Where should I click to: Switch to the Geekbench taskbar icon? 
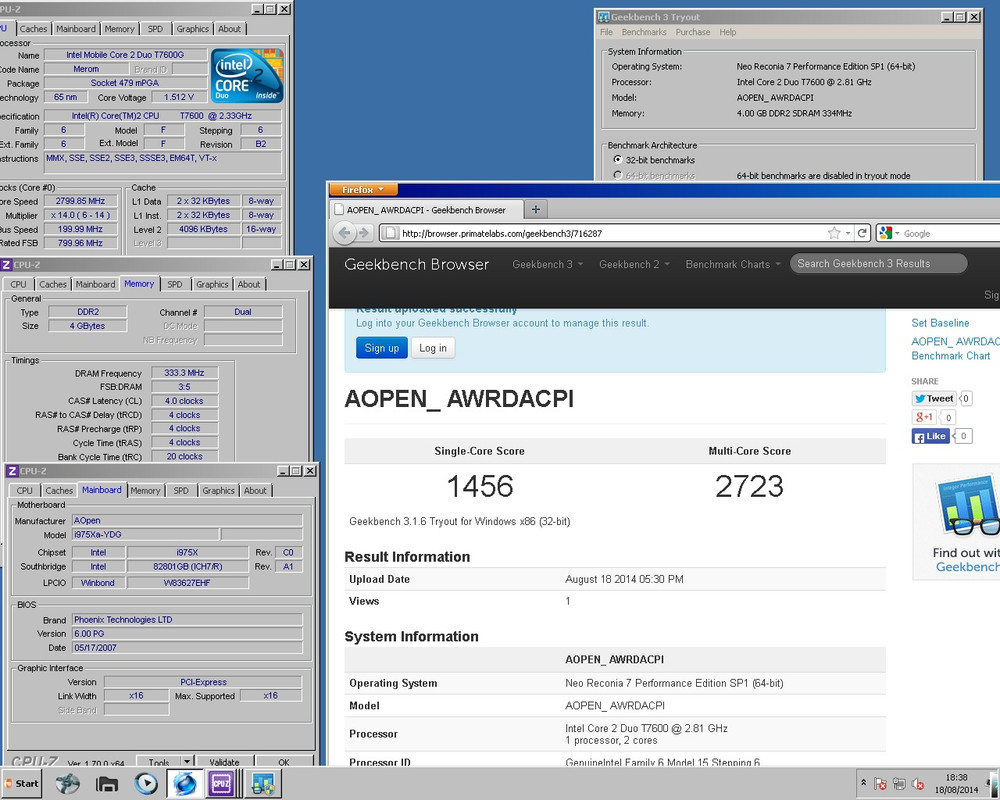[262, 783]
